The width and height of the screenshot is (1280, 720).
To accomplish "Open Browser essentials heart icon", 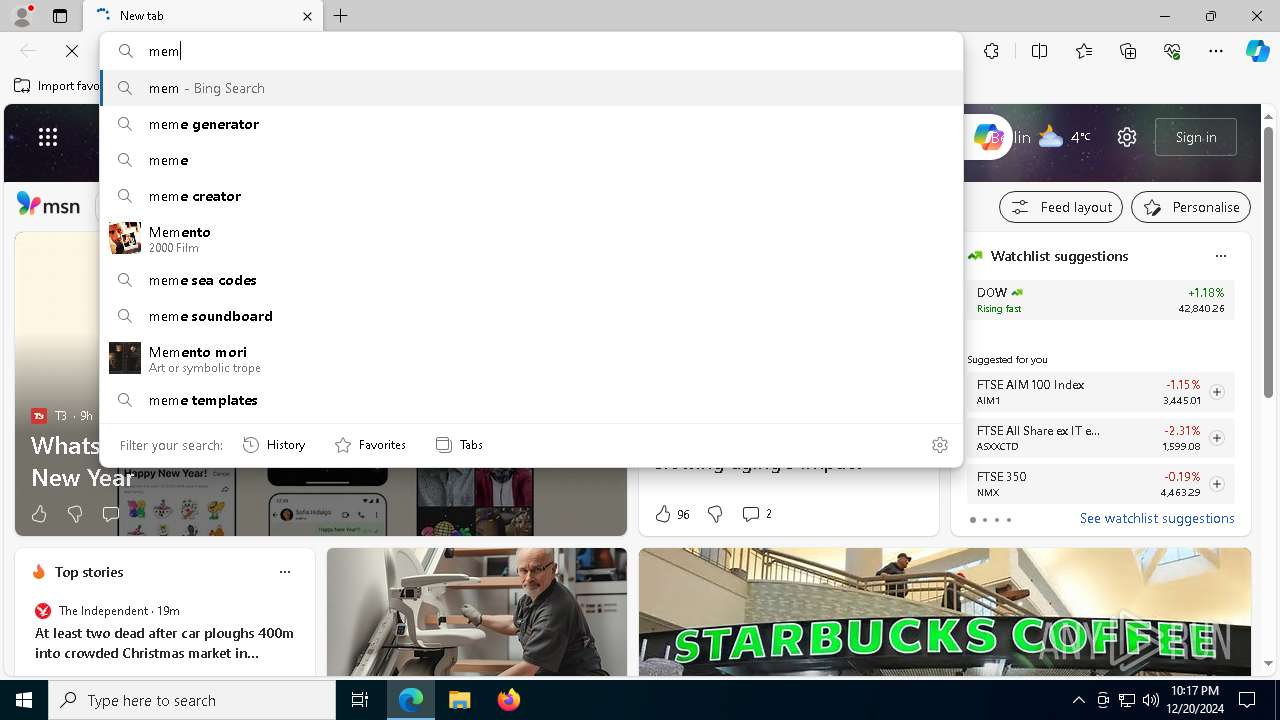I will pos(1172,51).
